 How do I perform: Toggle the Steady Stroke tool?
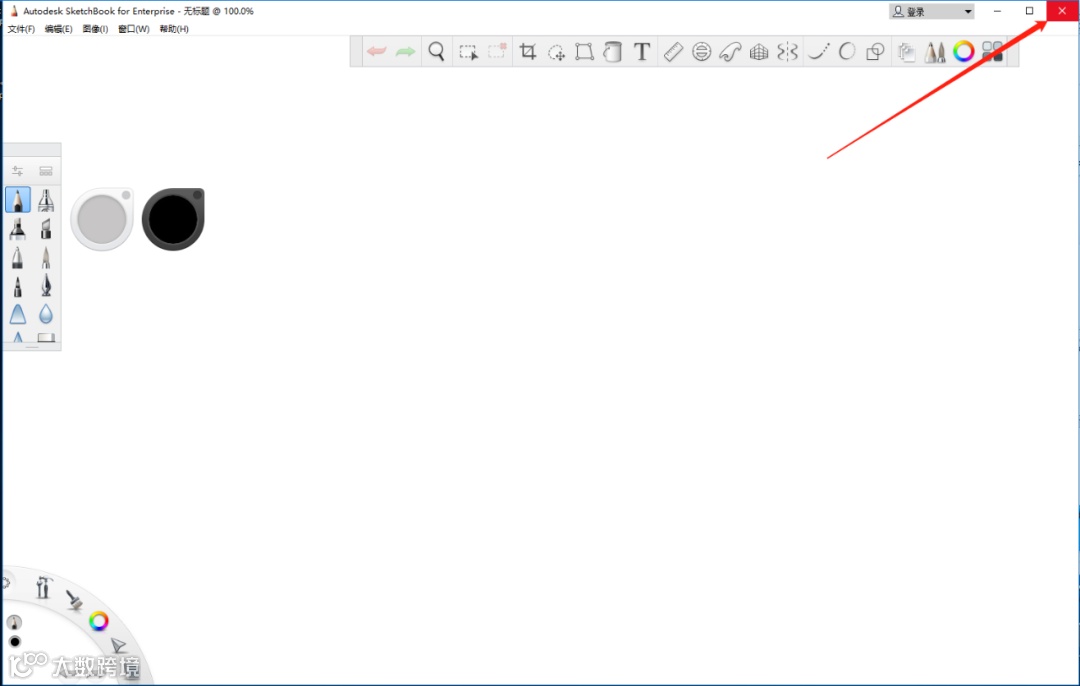(x=818, y=52)
